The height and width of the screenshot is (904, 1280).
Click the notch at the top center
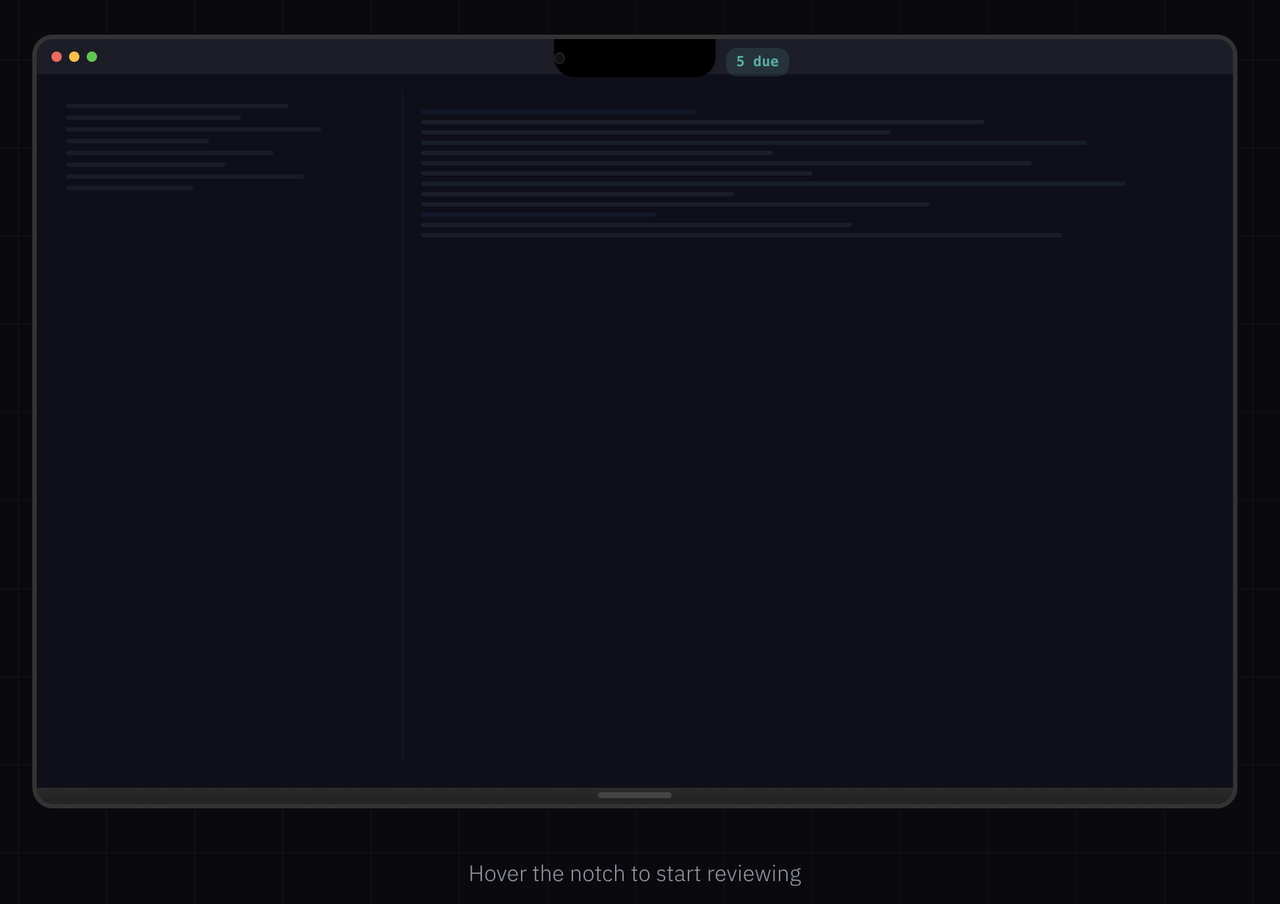[635, 58]
